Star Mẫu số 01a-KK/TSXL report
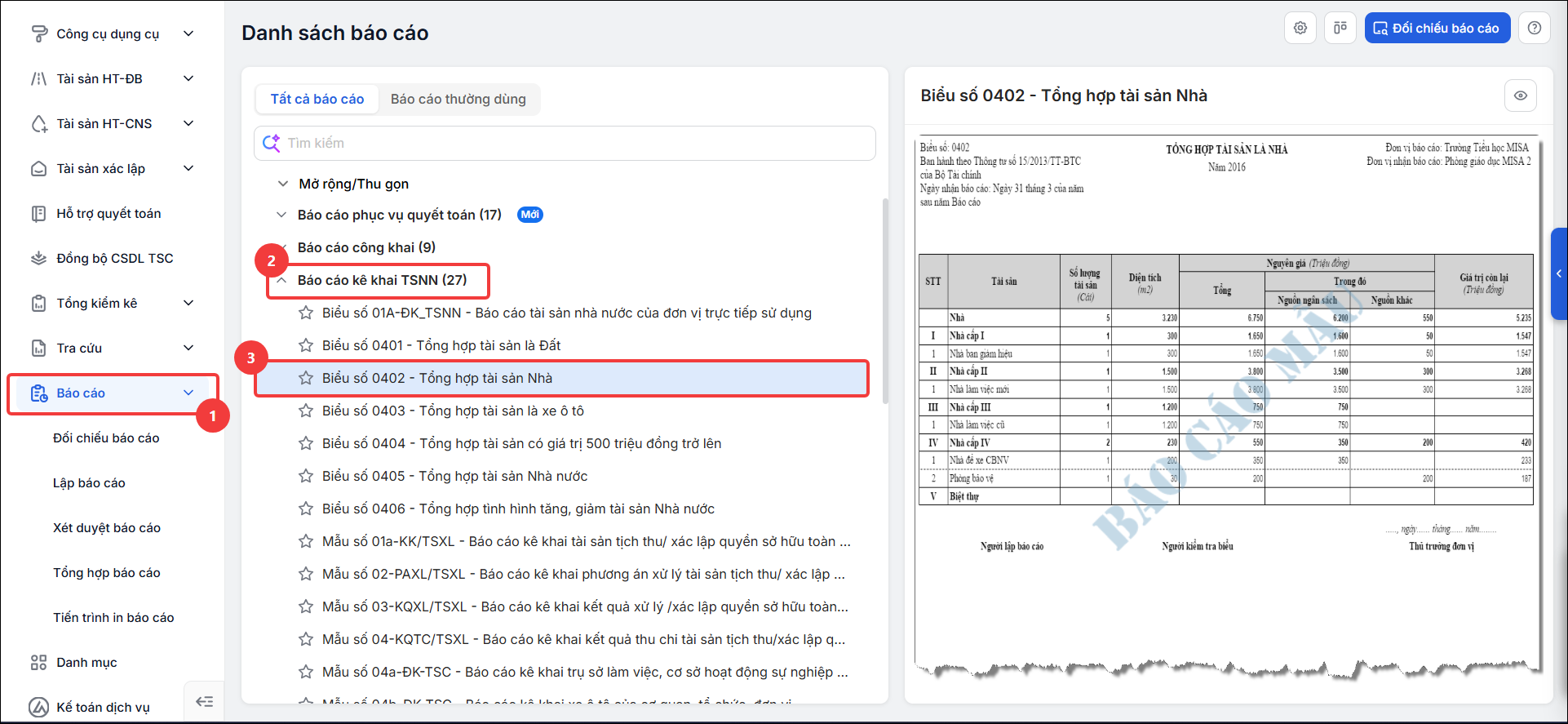 (306, 541)
